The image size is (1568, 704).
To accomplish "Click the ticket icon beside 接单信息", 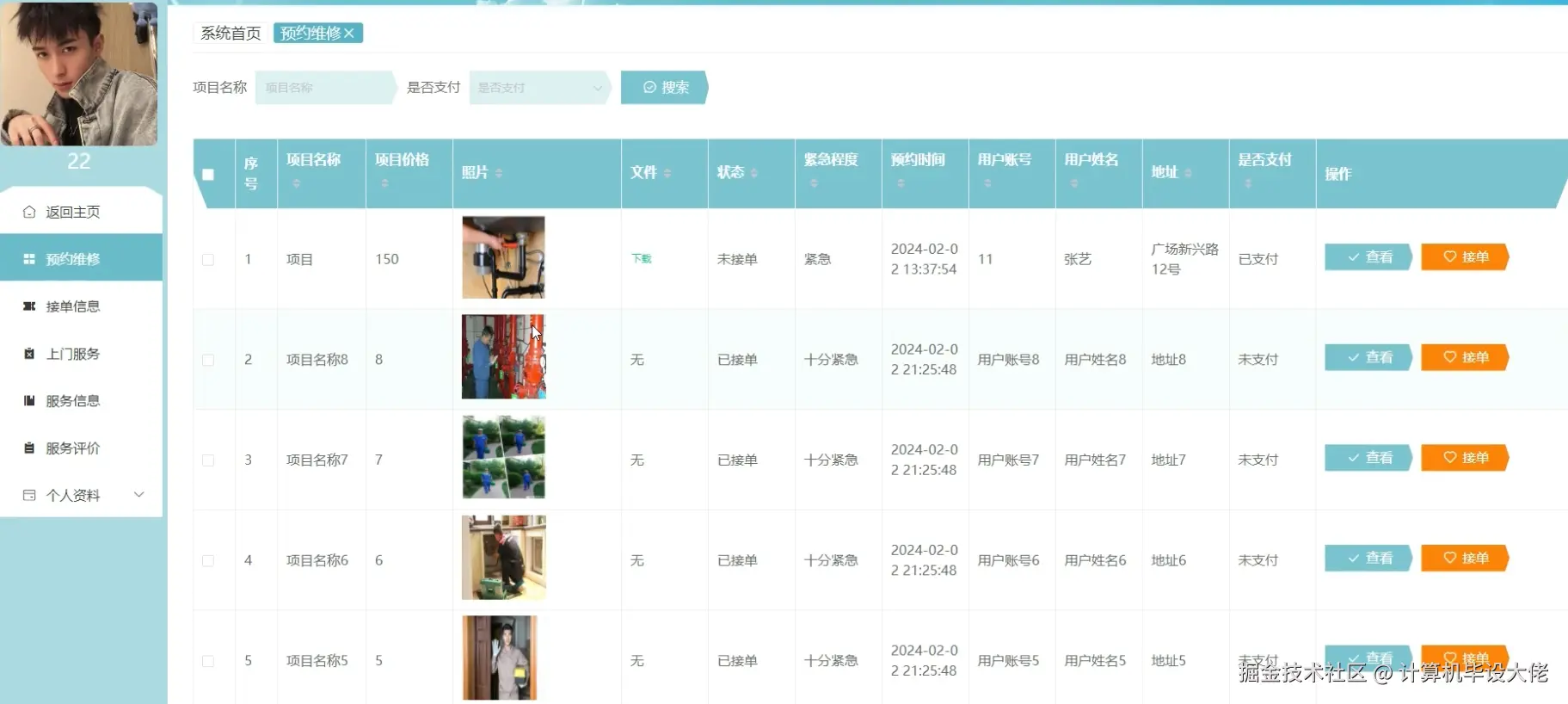I will click(28, 306).
